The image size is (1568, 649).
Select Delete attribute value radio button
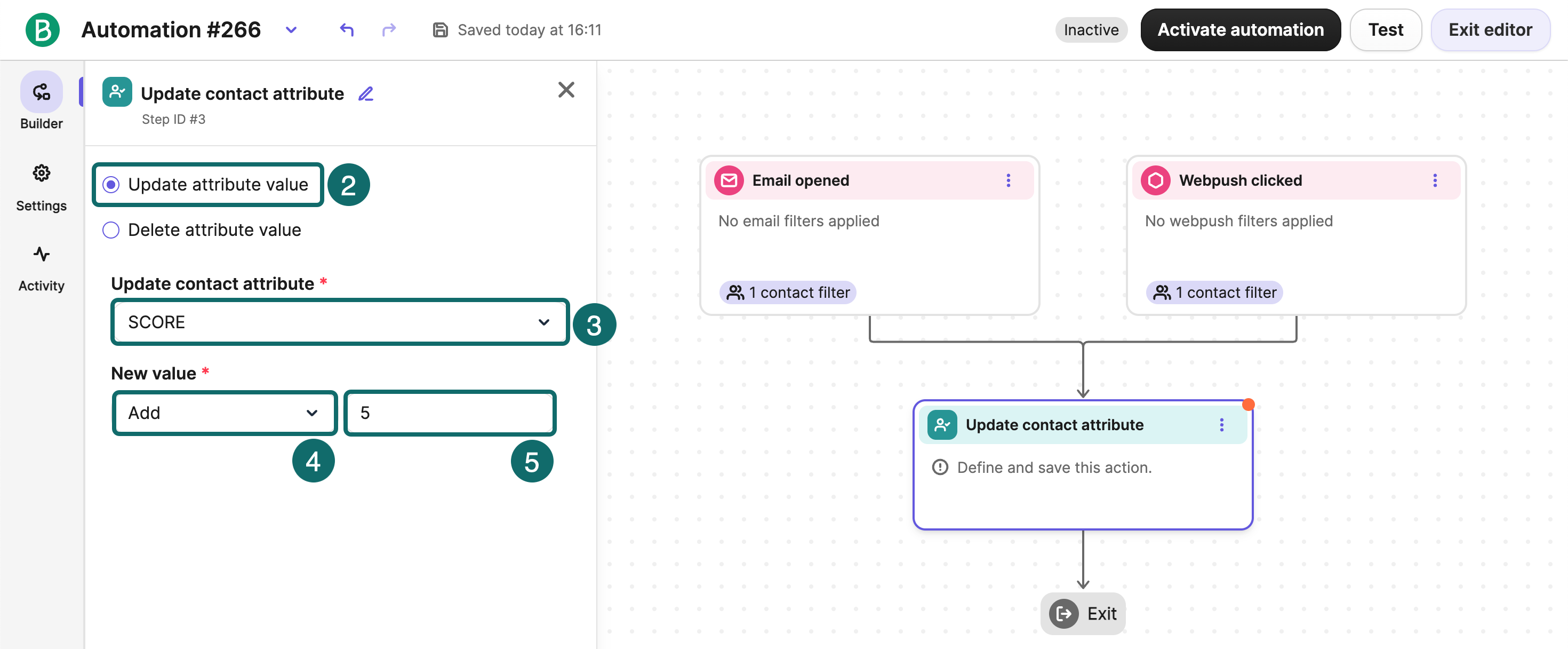(111, 231)
